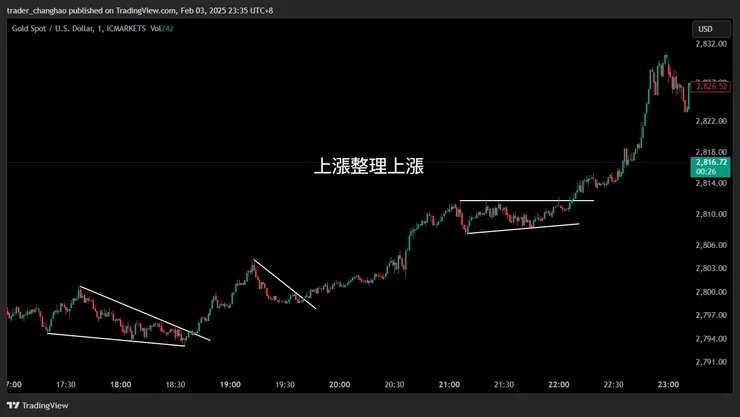Viewport: 740px width, 417px height.
Task: Click the 2,822.00 price axis label
Action: click(711, 121)
